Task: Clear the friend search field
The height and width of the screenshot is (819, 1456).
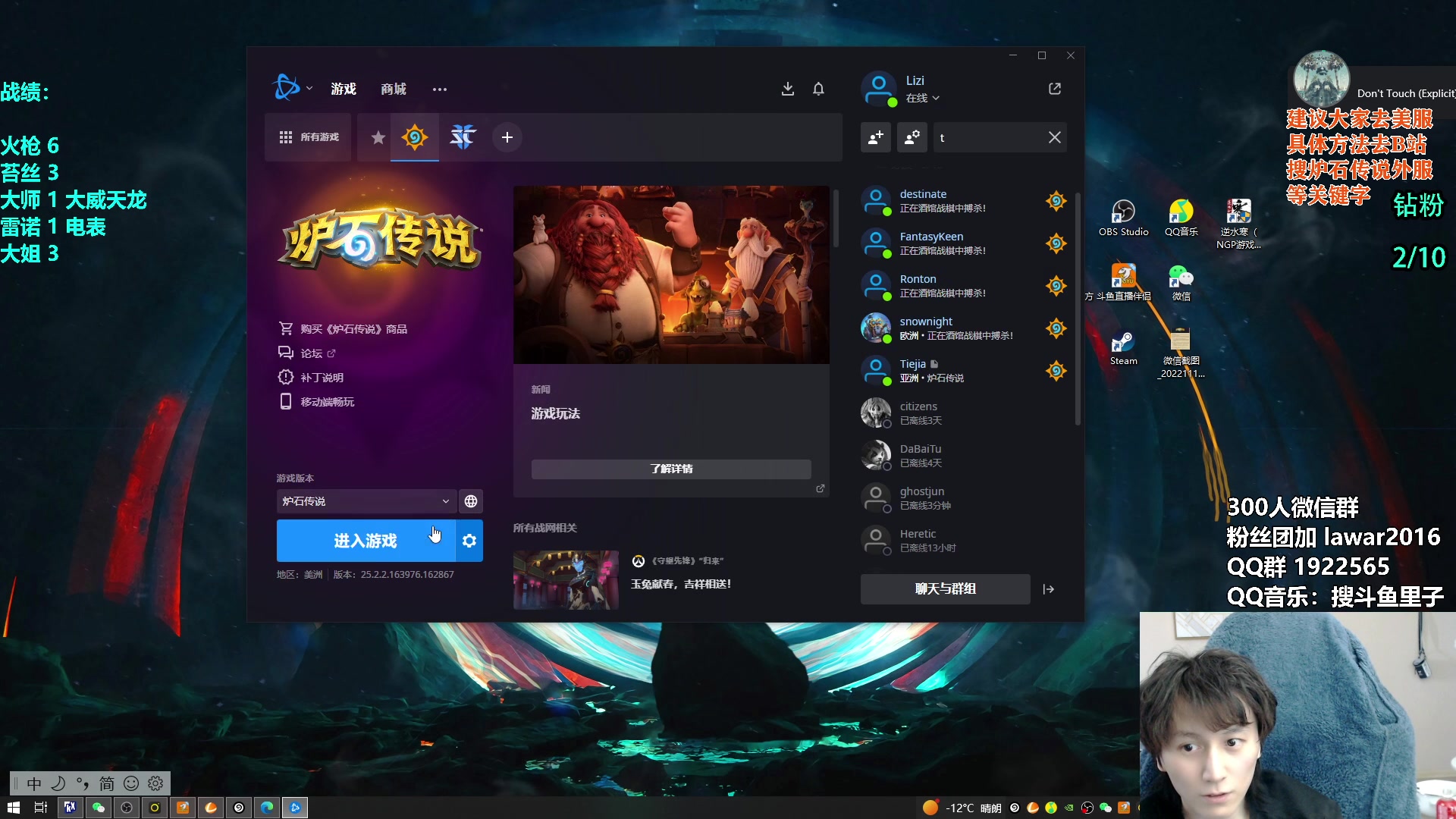Action: point(1054,137)
